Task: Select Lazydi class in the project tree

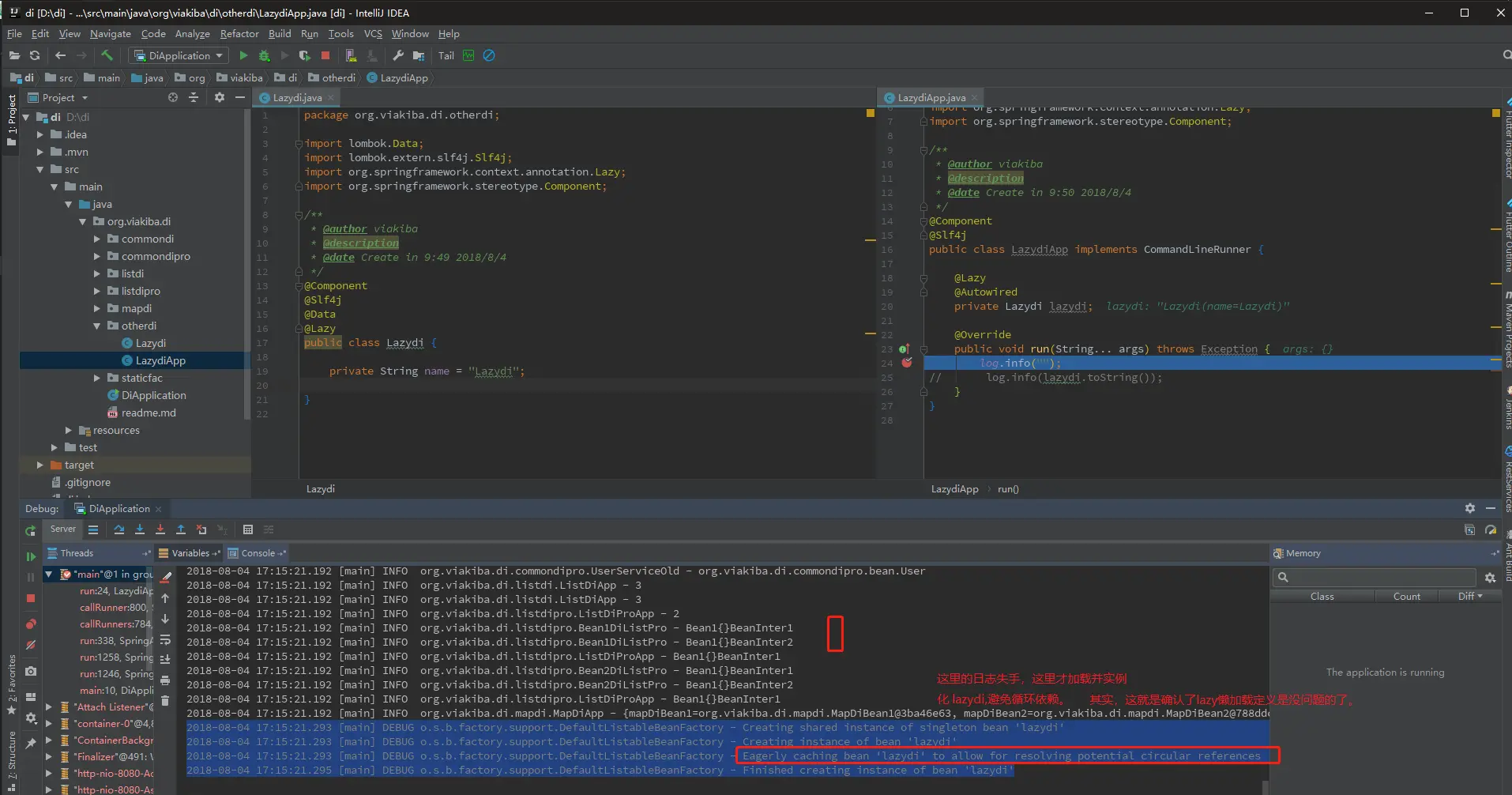Action: tap(150, 343)
